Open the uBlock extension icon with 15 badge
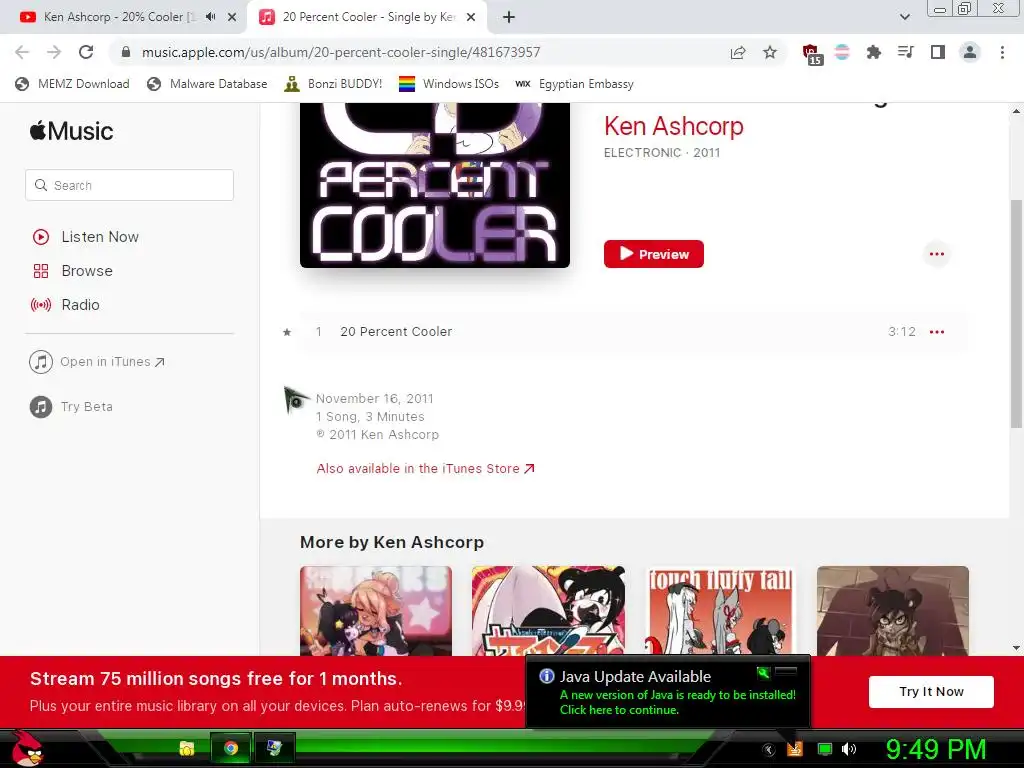Screen dimensions: 1024x768 (812, 54)
